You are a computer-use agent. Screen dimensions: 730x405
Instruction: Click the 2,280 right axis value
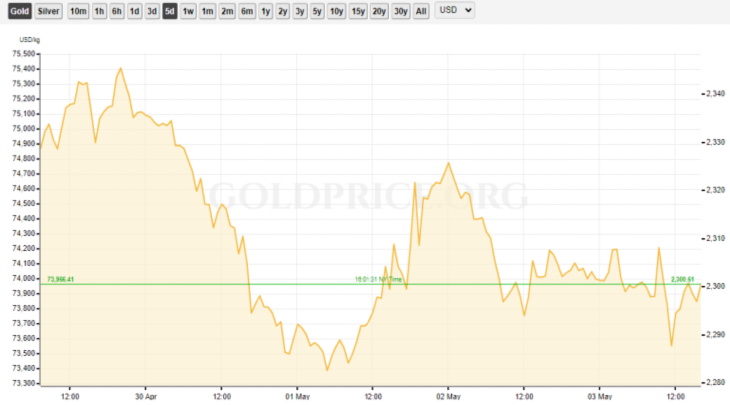(716, 382)
